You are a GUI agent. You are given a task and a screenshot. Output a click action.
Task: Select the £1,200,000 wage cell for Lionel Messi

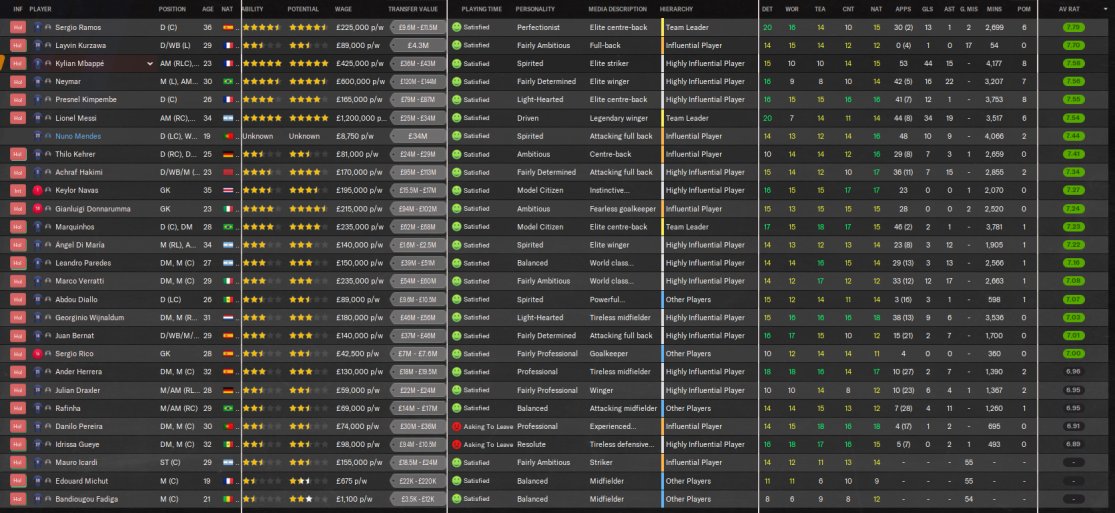point(361,118)
